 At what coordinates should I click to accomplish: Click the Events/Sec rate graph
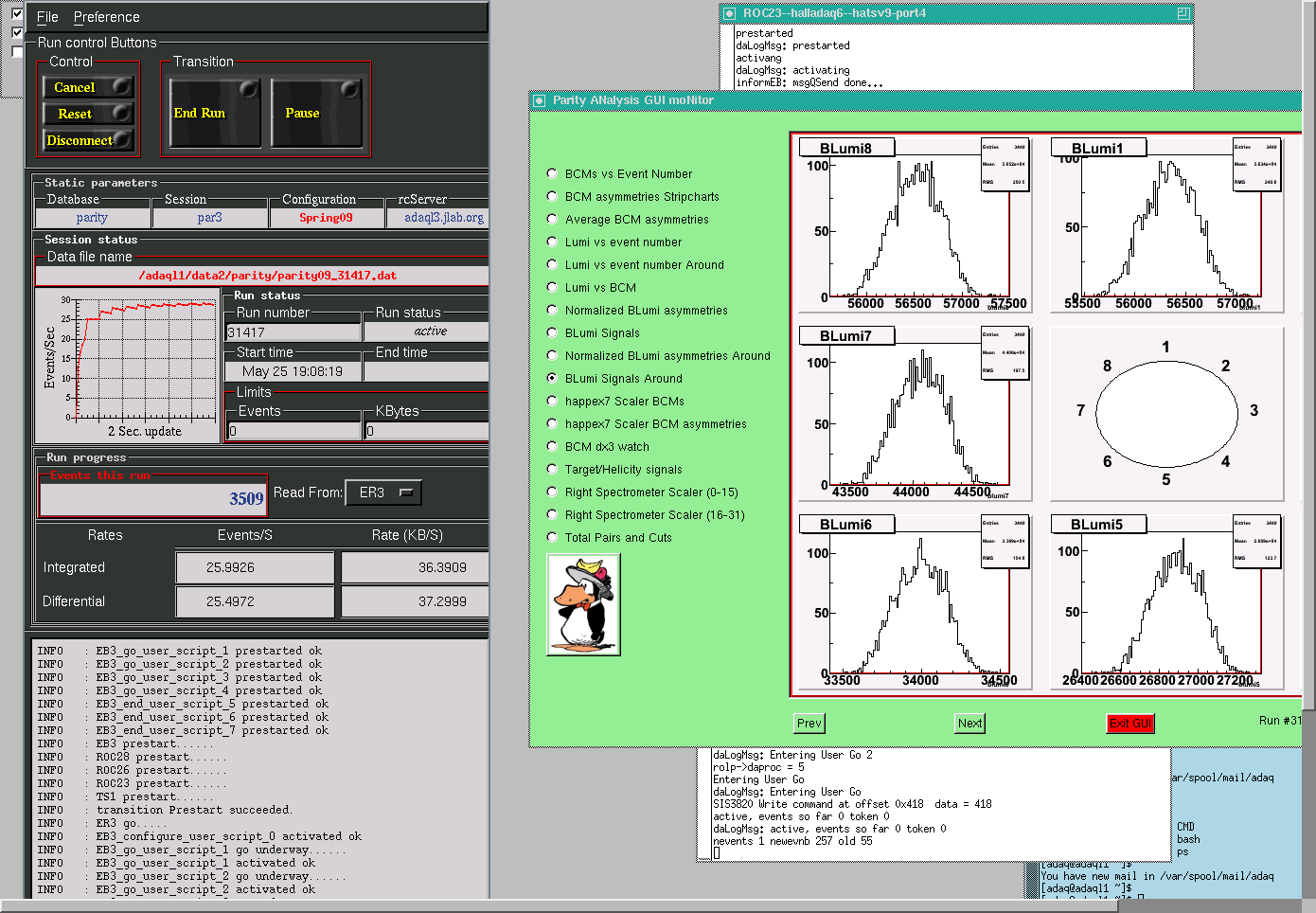[128, 366]
